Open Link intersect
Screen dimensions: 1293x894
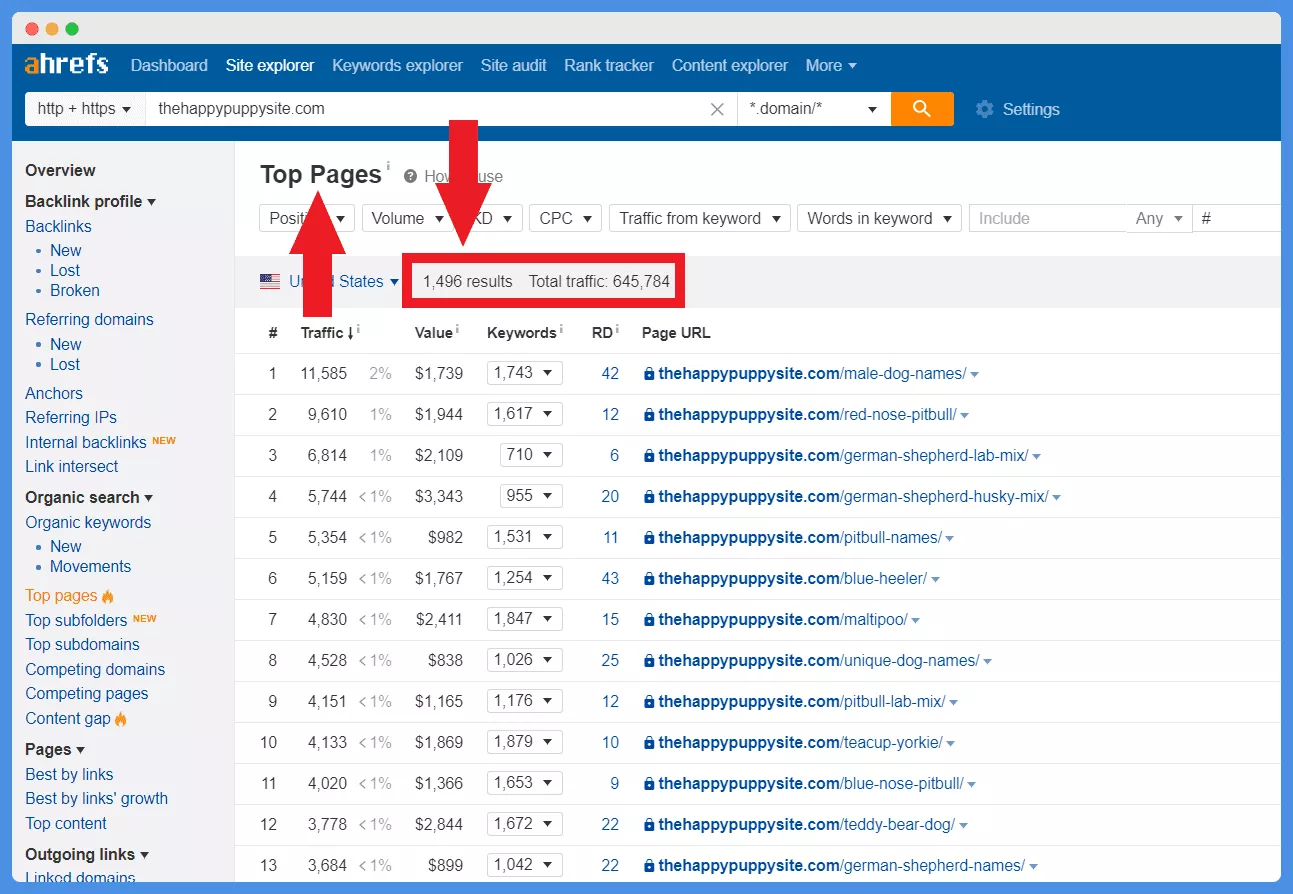pyautogui.click(x=71, y=466)
